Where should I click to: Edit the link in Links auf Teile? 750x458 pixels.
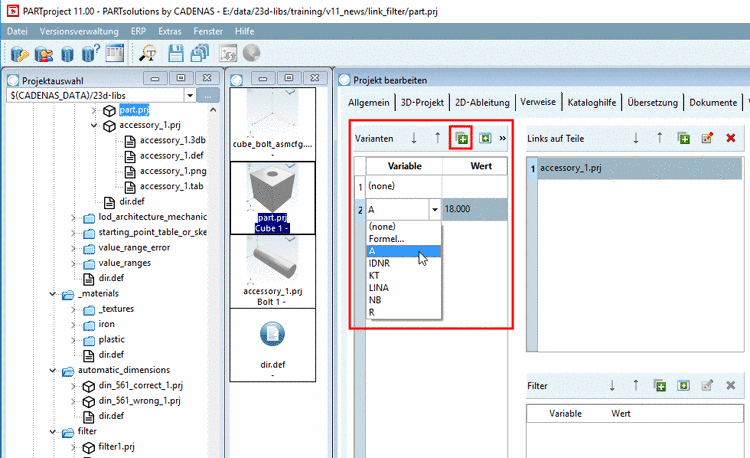point(707,138)
